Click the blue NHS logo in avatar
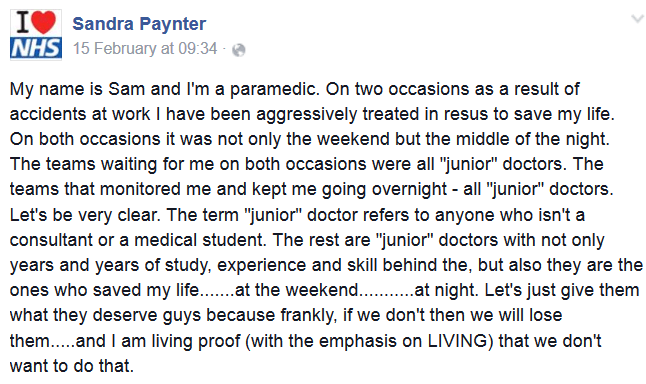The image size is (646, 384). click(36, 48)
